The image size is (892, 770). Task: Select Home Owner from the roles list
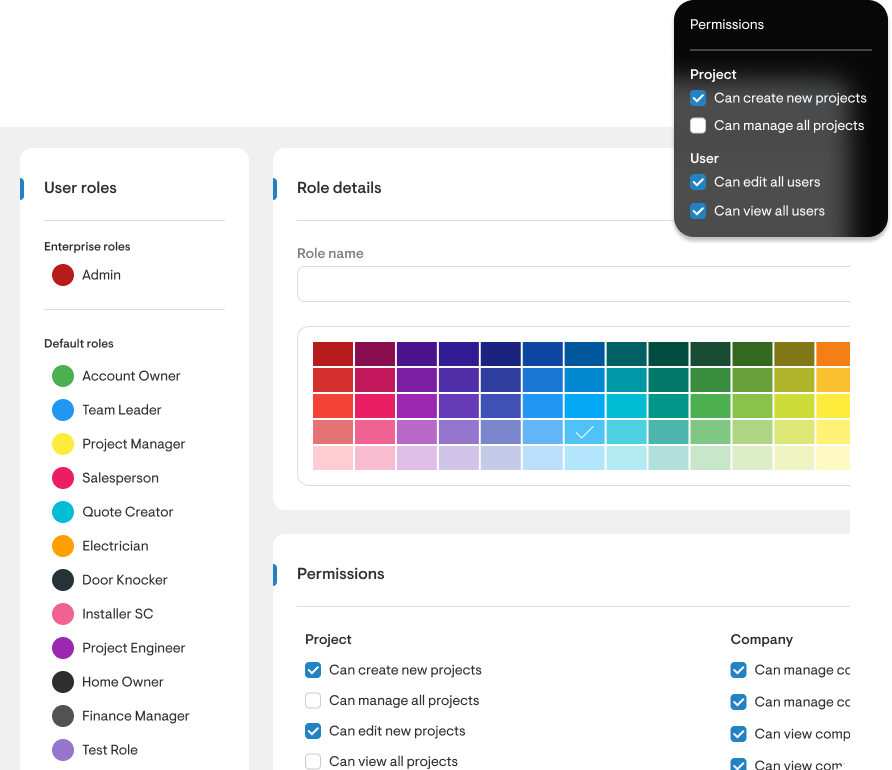click(x=122, y=682)
